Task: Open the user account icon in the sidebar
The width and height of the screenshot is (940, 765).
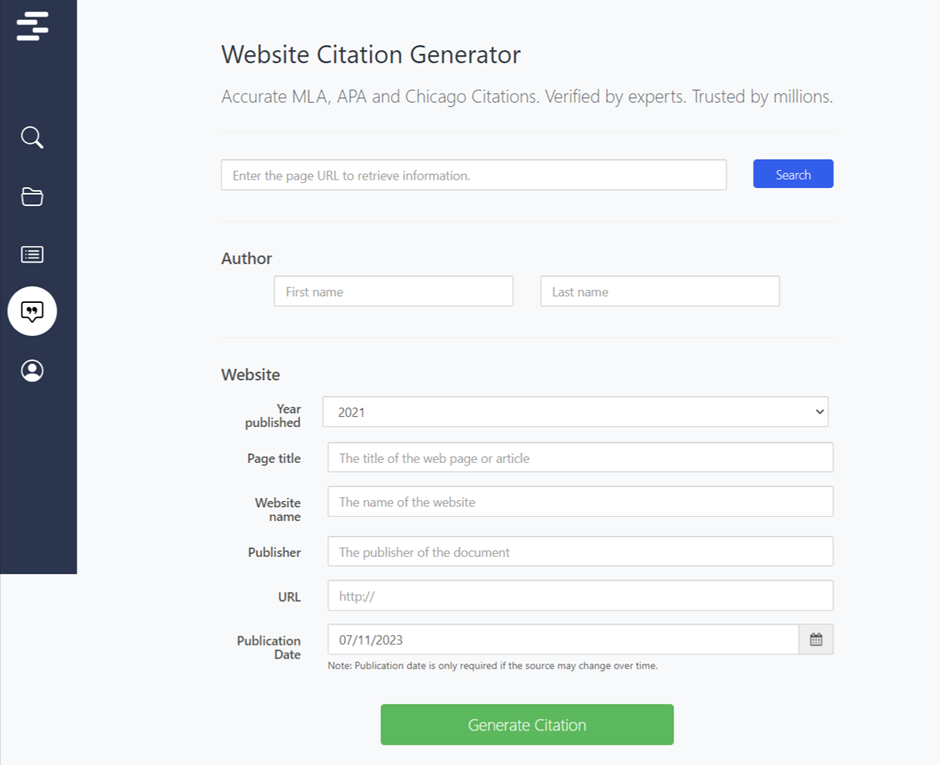Action: [x=31, y=370]
